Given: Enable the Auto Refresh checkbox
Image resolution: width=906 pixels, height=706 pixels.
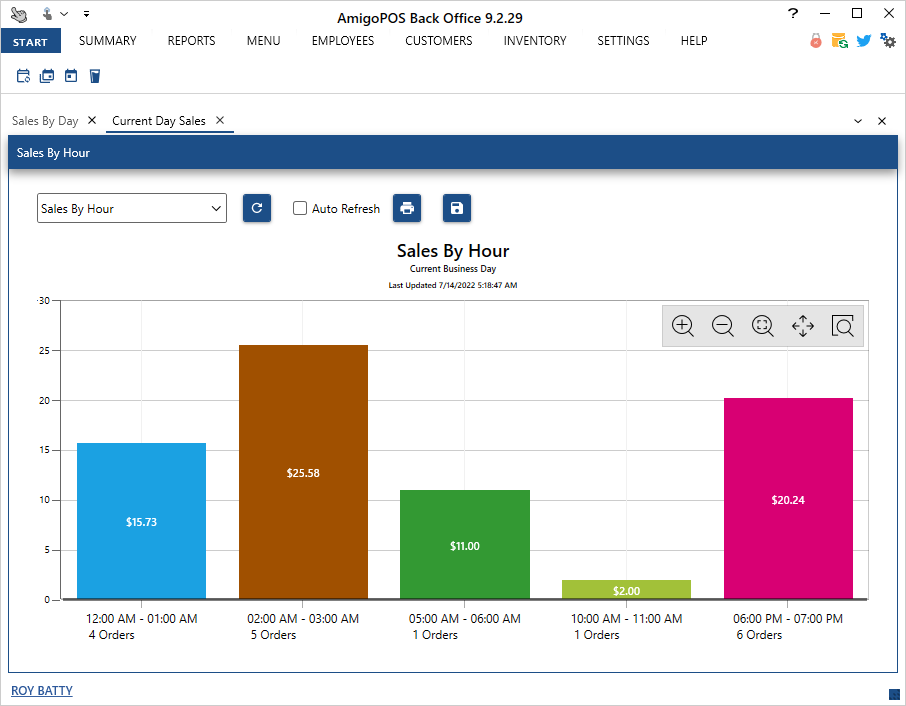Looking at the screenshot, I should click(x=300, y=208).
